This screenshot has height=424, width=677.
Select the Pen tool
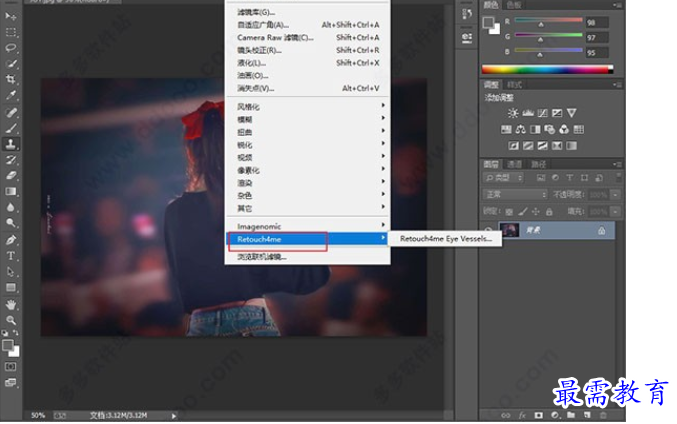click(x=11, y=240)
